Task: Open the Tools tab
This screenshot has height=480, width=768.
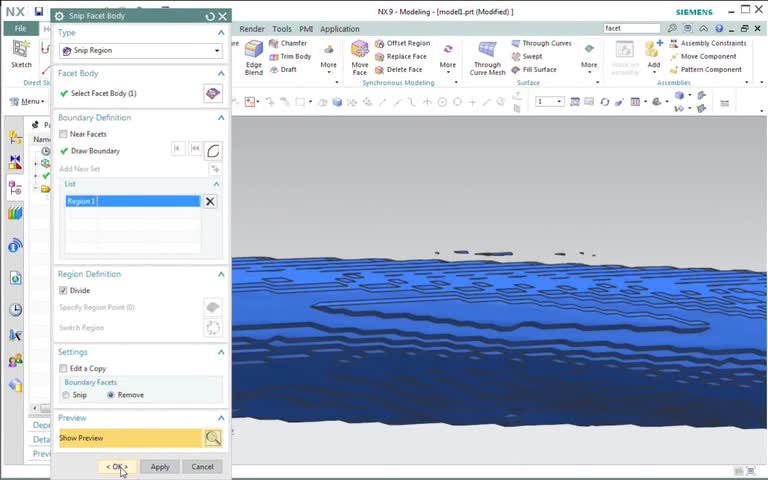Action: point(282,29)
